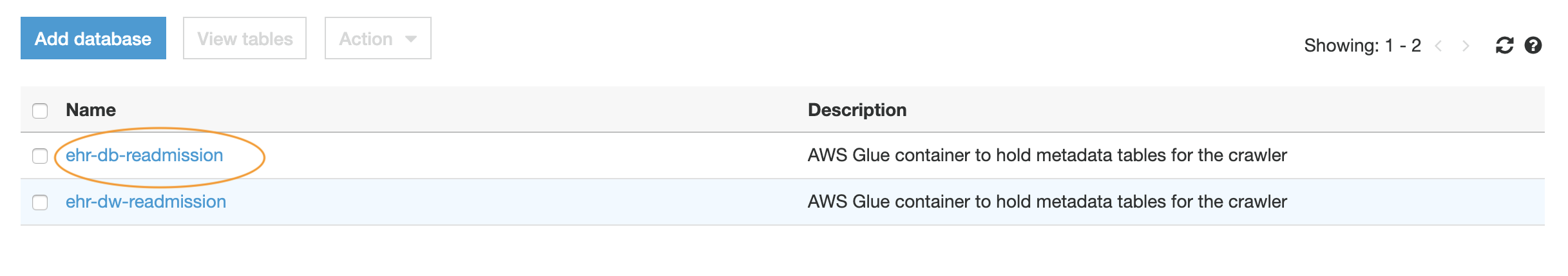Screen dimensions: 1568x276
Task: Click the ehr-dw-readmission description text
Action: 1047,202
